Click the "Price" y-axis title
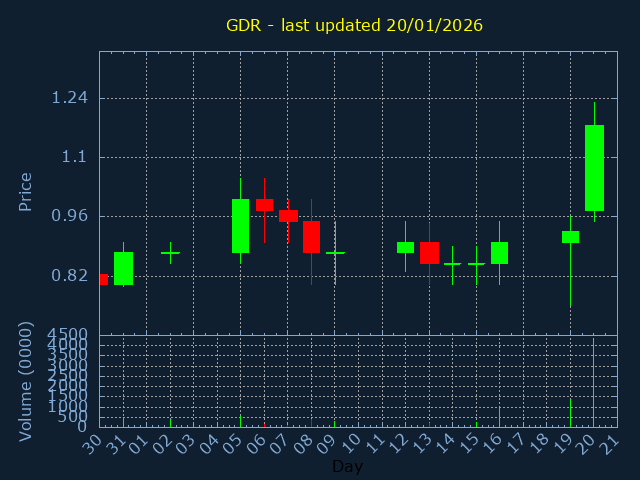 (26, 191)
